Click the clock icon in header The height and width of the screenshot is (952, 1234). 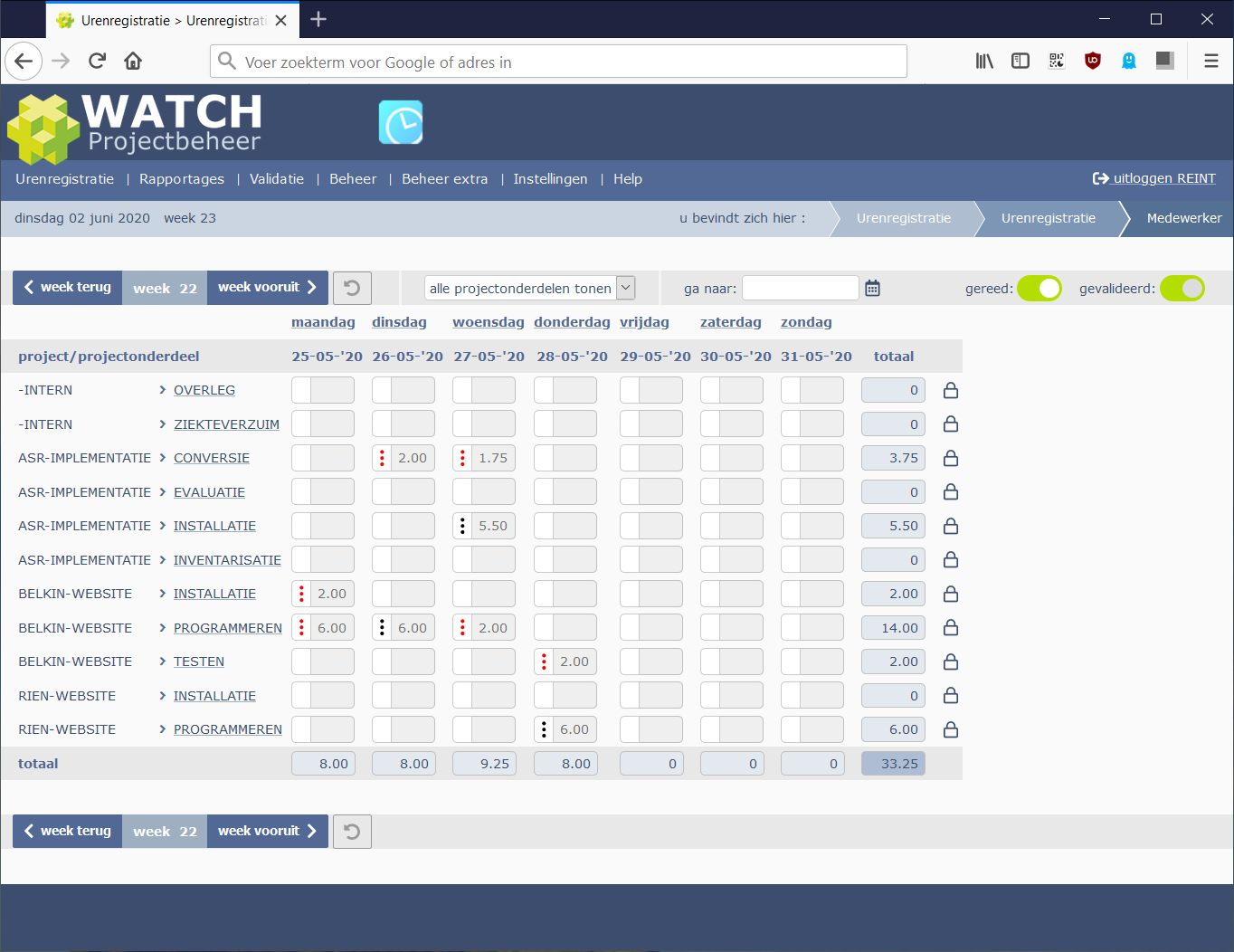coord(401,122)
